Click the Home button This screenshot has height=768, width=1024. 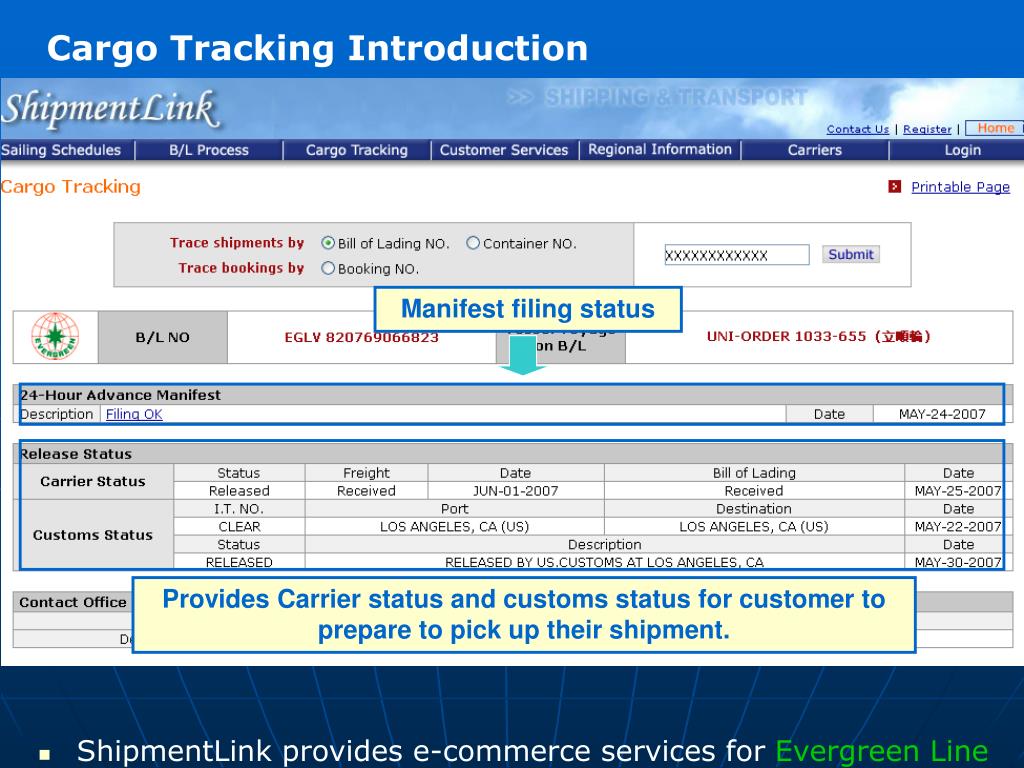pos(995,128)
